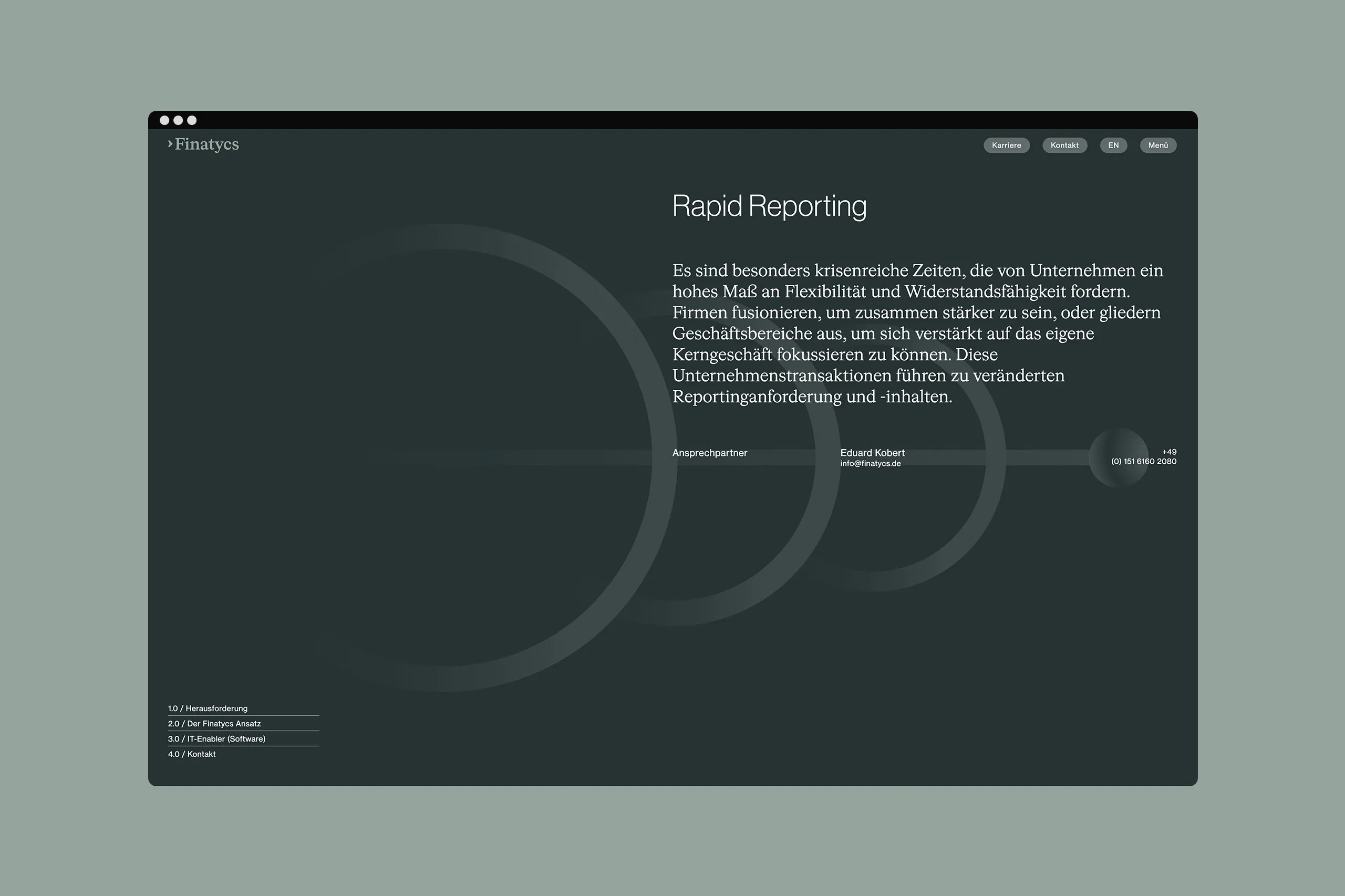1345x896 pixels.
Task: Open the Karriere page
Action: tap(1006, 145)
